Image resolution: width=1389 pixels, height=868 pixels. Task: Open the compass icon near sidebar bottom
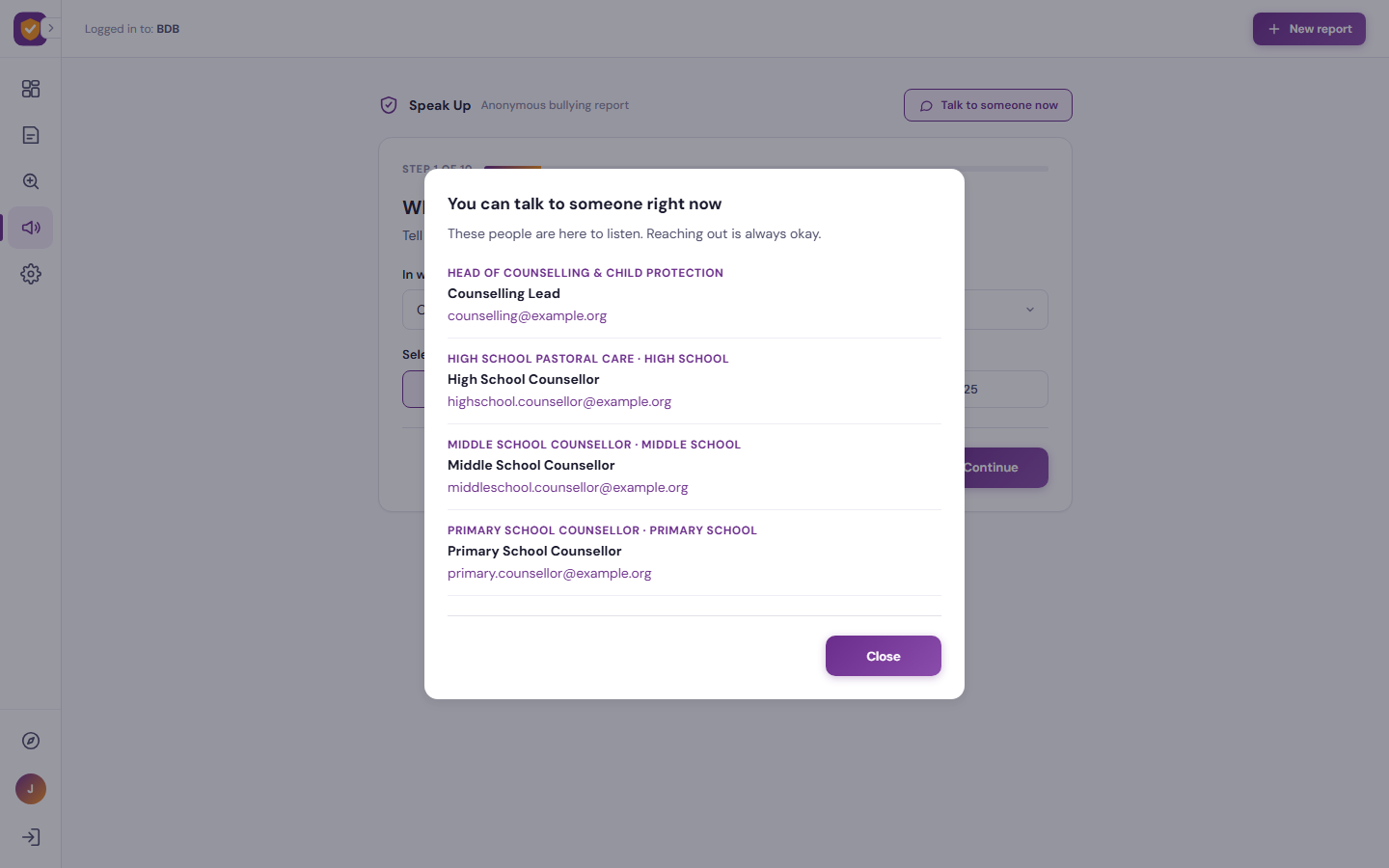pos(31,741)
